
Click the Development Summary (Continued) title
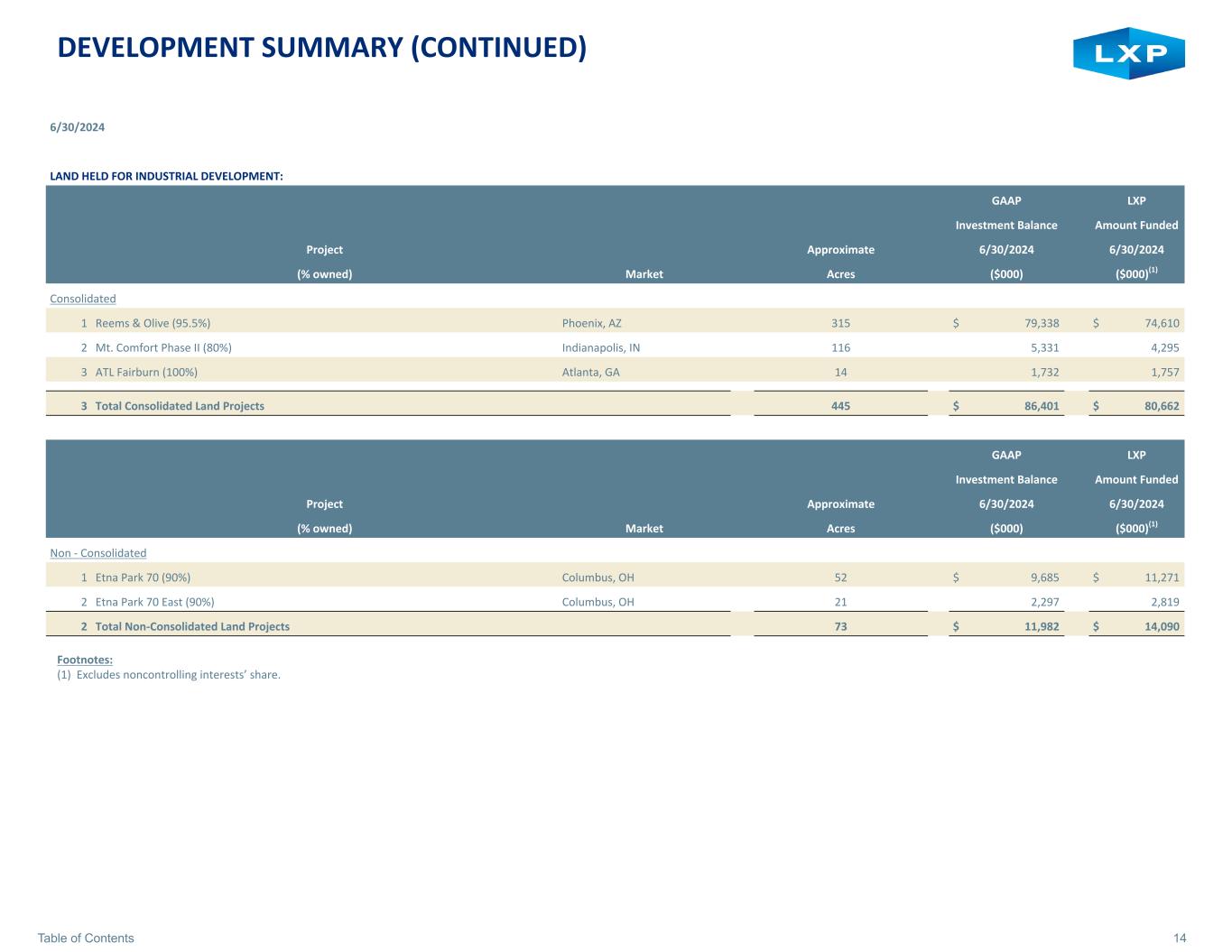pyautogui.click(x=321, y=47)
